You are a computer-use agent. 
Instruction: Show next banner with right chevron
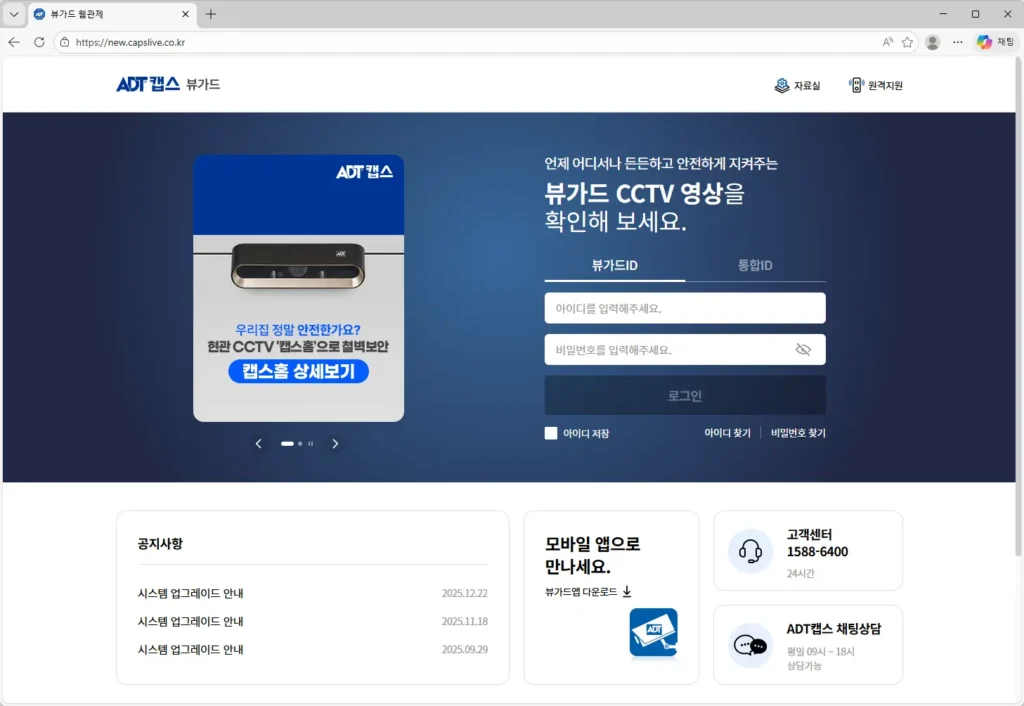tap(335, 443)
